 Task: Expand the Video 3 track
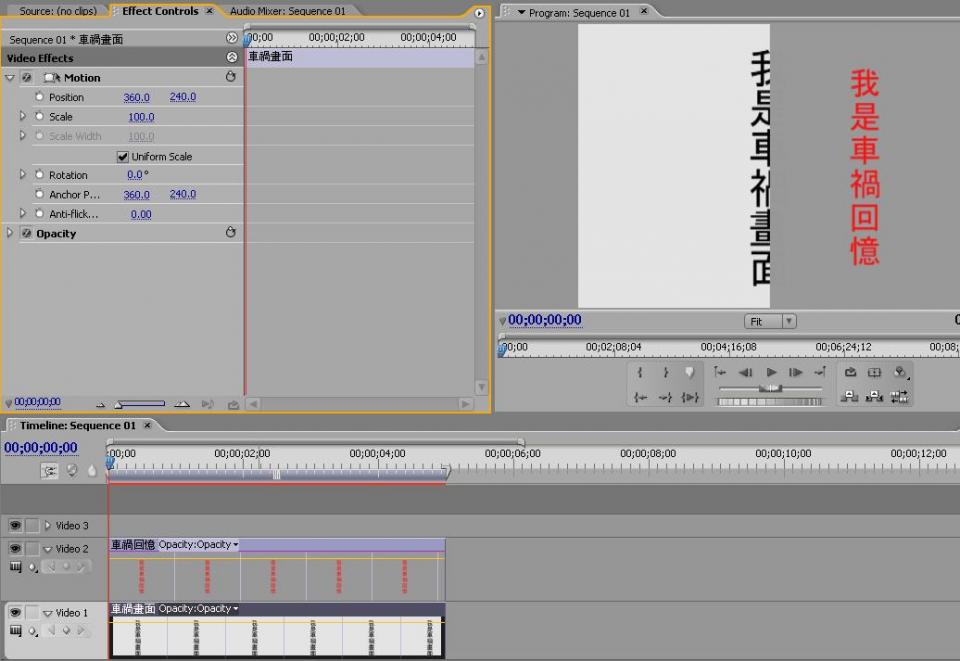(47, 526)
